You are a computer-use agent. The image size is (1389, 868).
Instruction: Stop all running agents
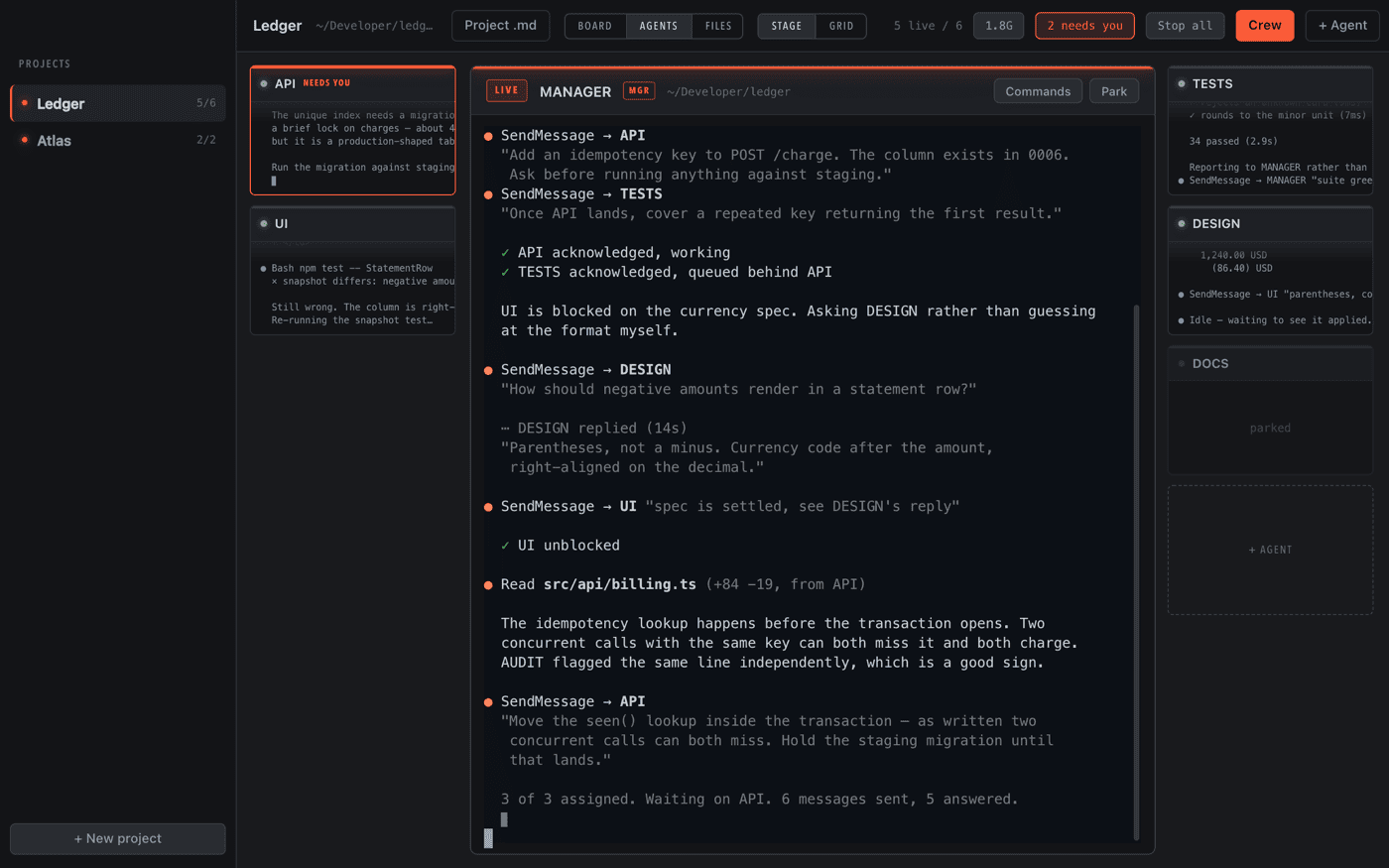[1185, 26]
